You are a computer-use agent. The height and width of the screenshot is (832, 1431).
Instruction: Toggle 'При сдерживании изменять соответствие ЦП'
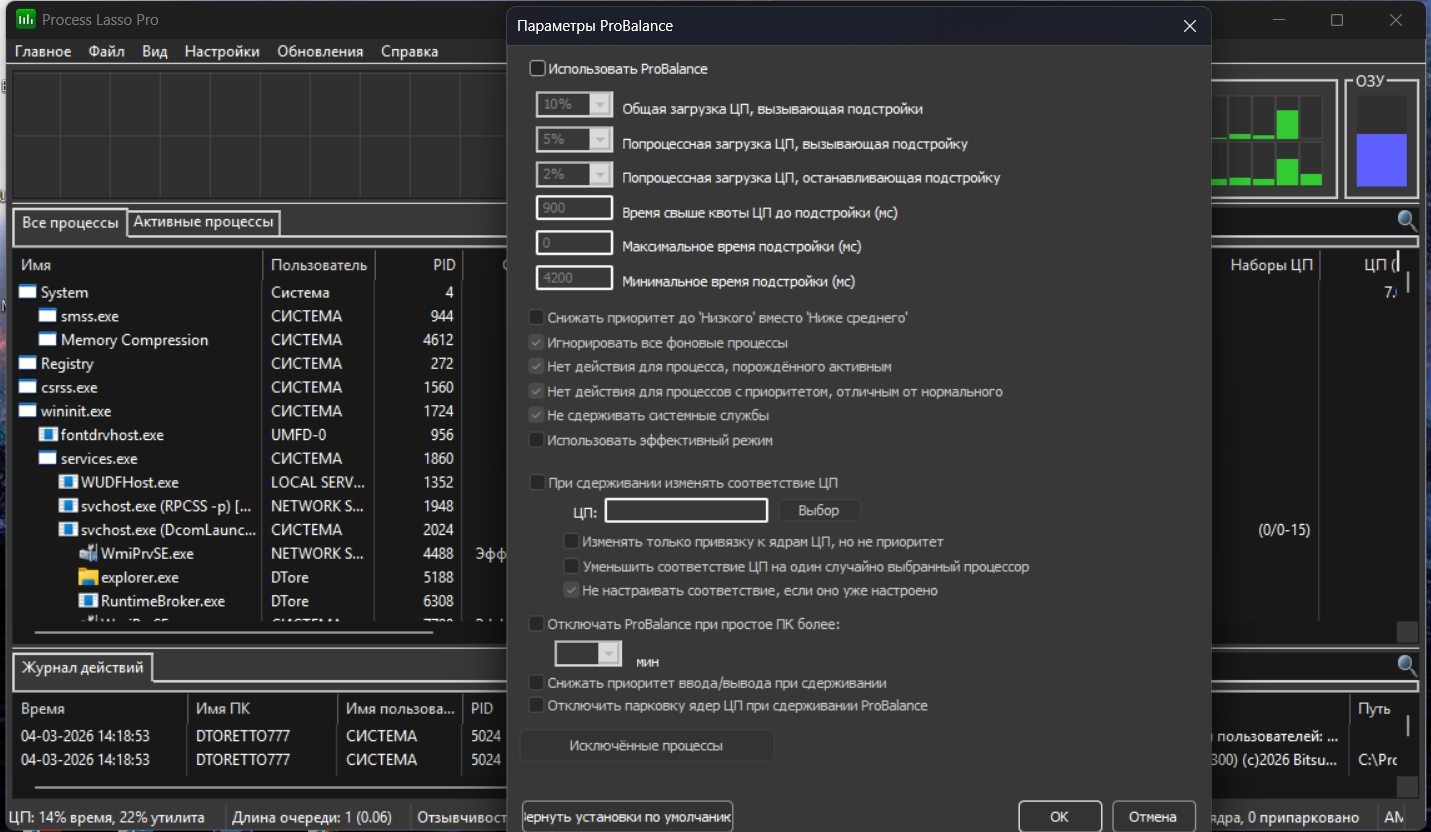tap(538, 483)
